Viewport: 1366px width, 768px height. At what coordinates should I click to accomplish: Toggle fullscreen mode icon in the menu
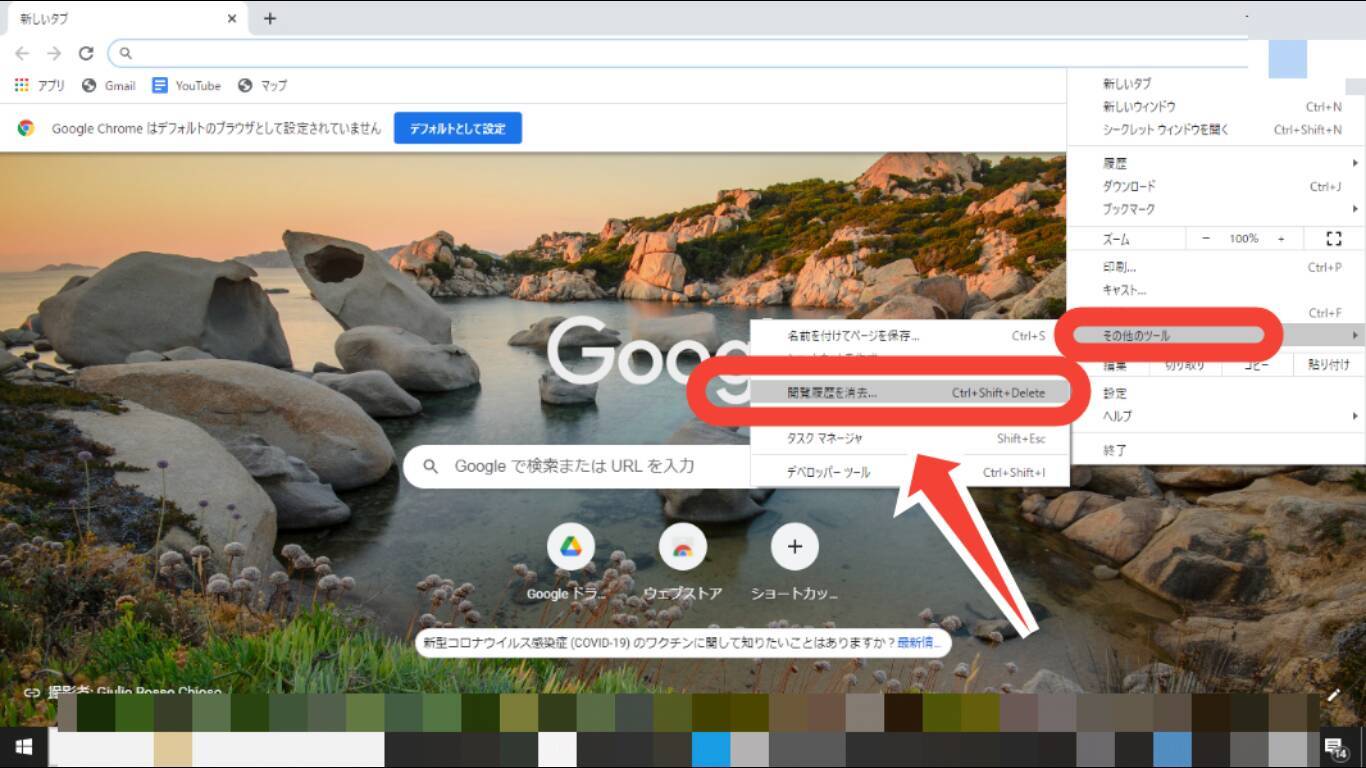click(1333, 239)
